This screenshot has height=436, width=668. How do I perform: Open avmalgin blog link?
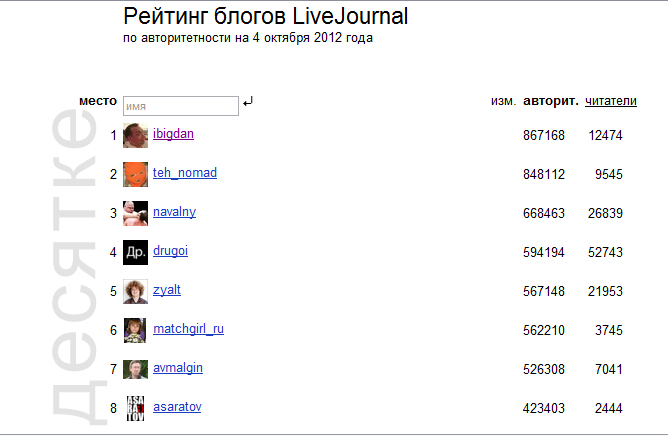[x=178, y=368]
